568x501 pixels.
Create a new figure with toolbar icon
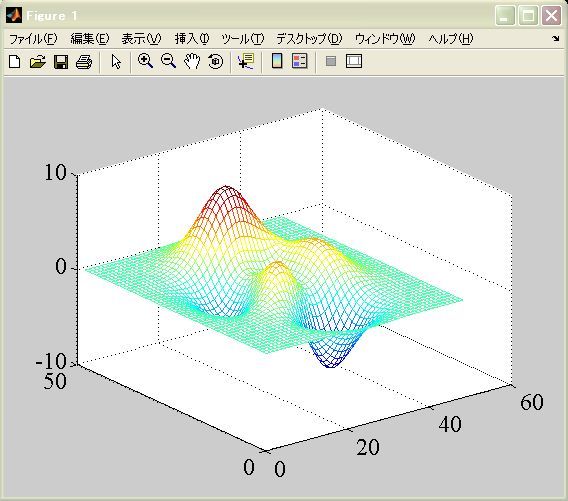[x=14, y=62]
